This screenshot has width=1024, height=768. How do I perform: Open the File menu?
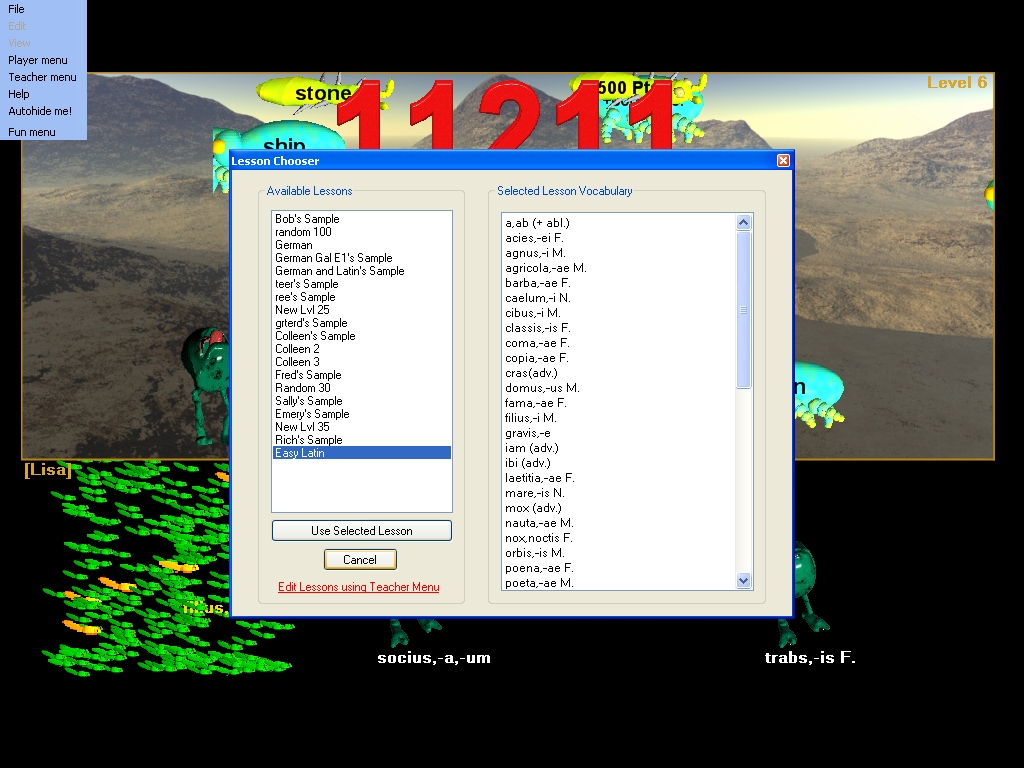[17, 9]
